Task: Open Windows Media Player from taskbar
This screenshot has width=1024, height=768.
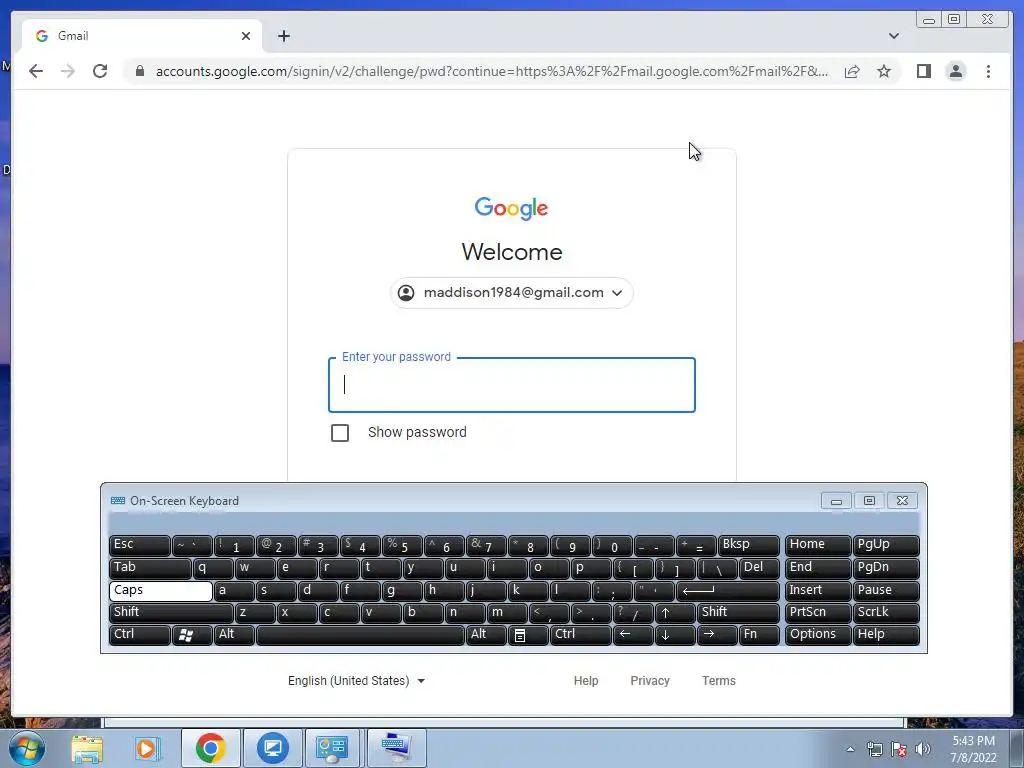Action: pos(147,748)
